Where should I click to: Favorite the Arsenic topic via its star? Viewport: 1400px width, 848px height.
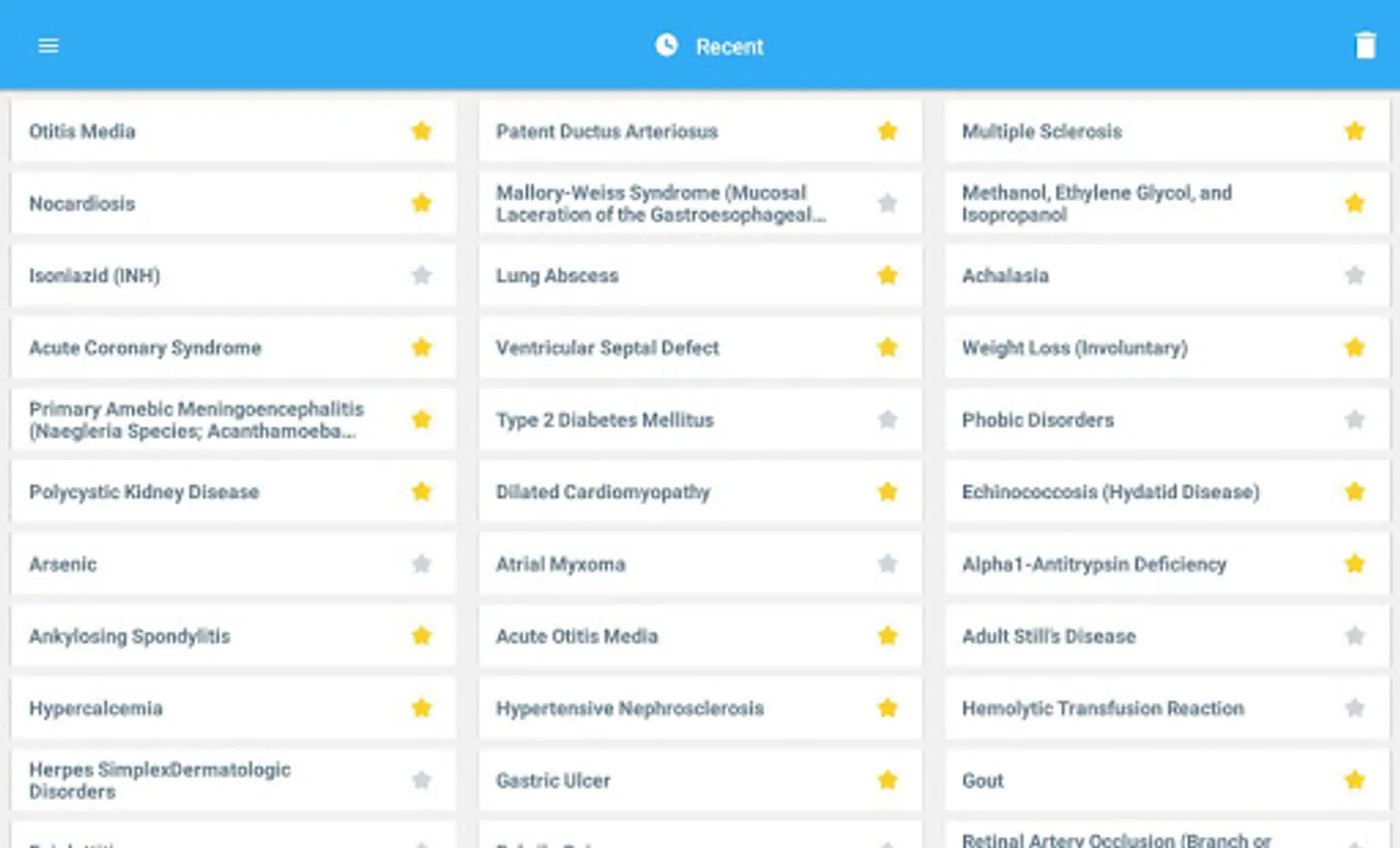pos(421,563)
